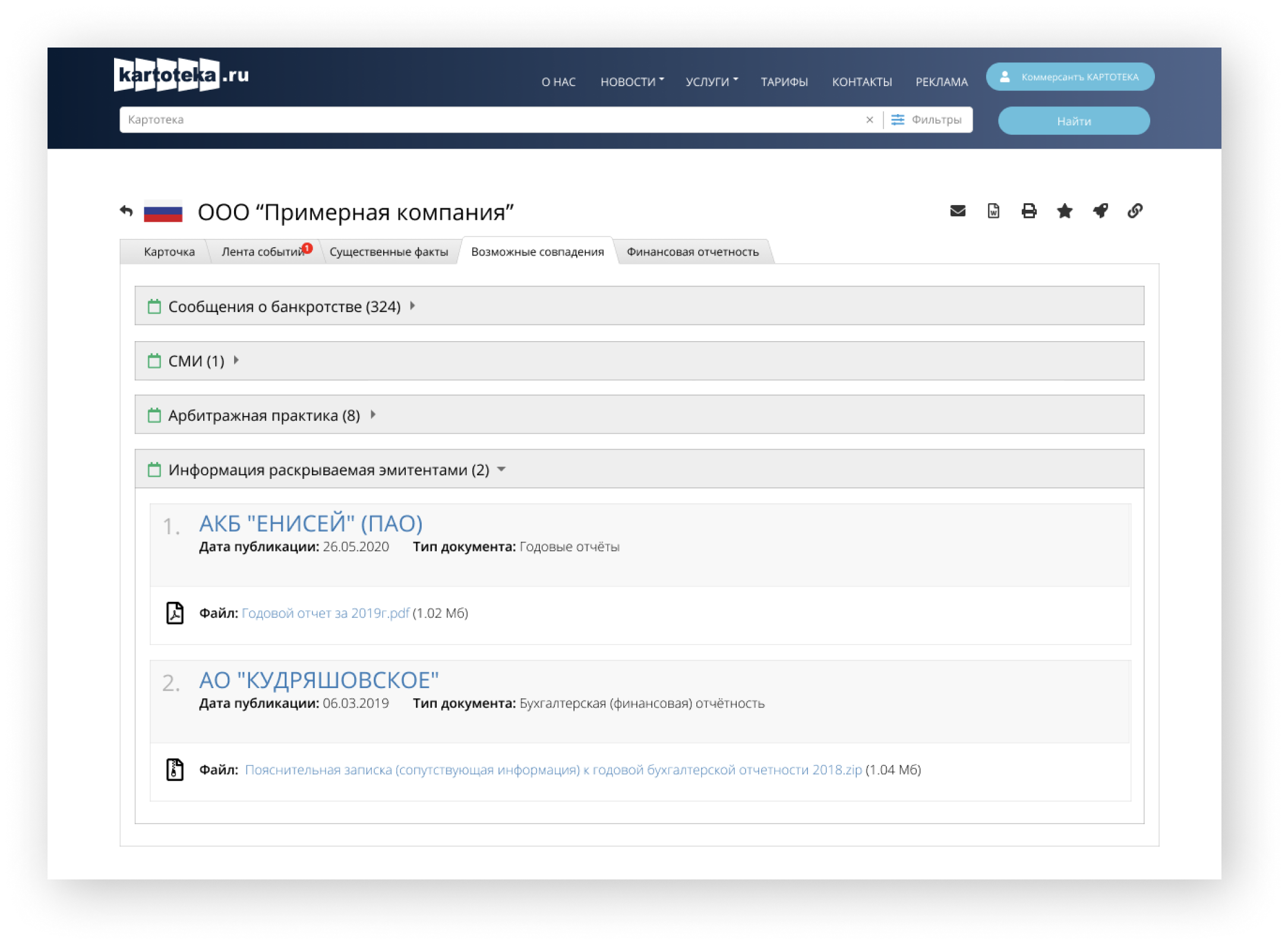Open АКБ "ЕНИСЕЙ" (ПАО) link
The image size is (1288, 946).
coord(311,524)
